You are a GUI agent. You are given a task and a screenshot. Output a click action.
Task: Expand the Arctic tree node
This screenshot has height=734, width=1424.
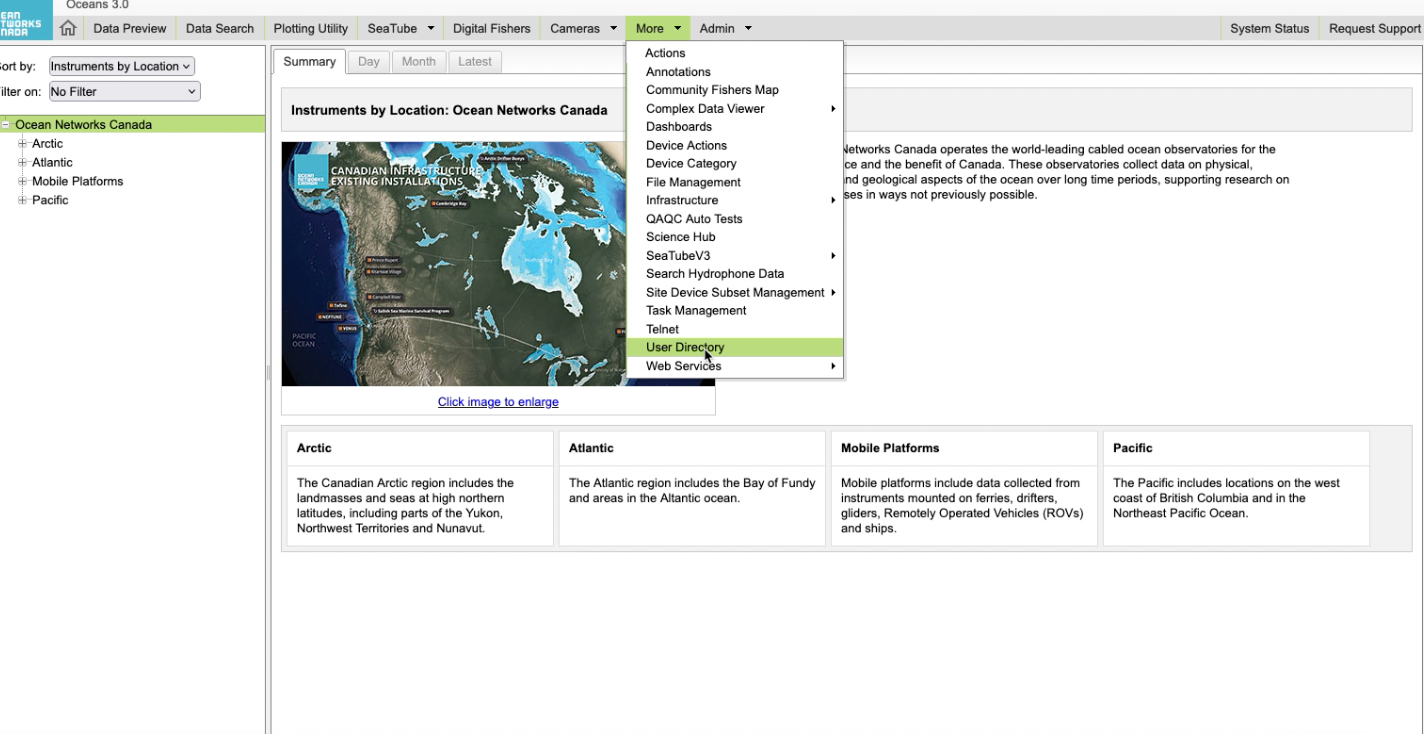[21, 144]
